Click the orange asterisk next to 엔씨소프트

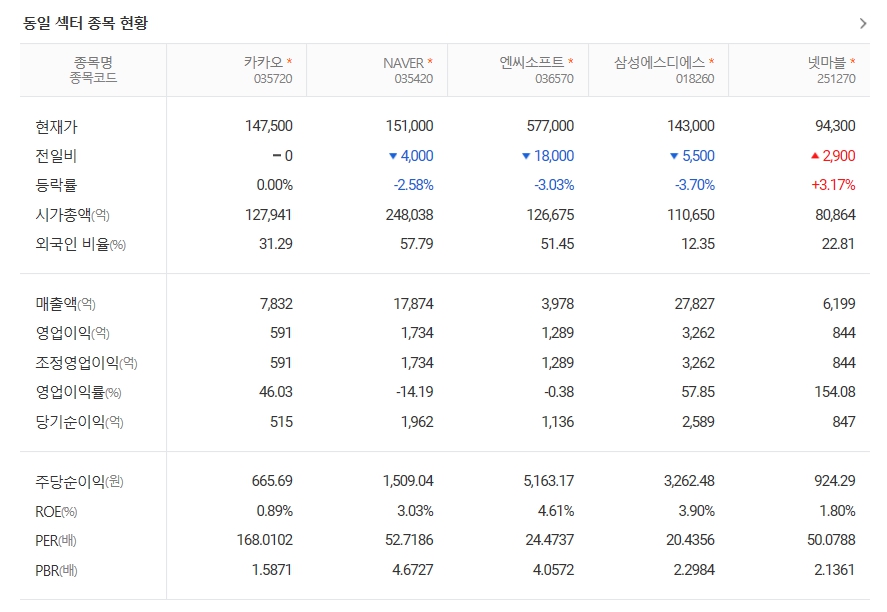point(571,61)
